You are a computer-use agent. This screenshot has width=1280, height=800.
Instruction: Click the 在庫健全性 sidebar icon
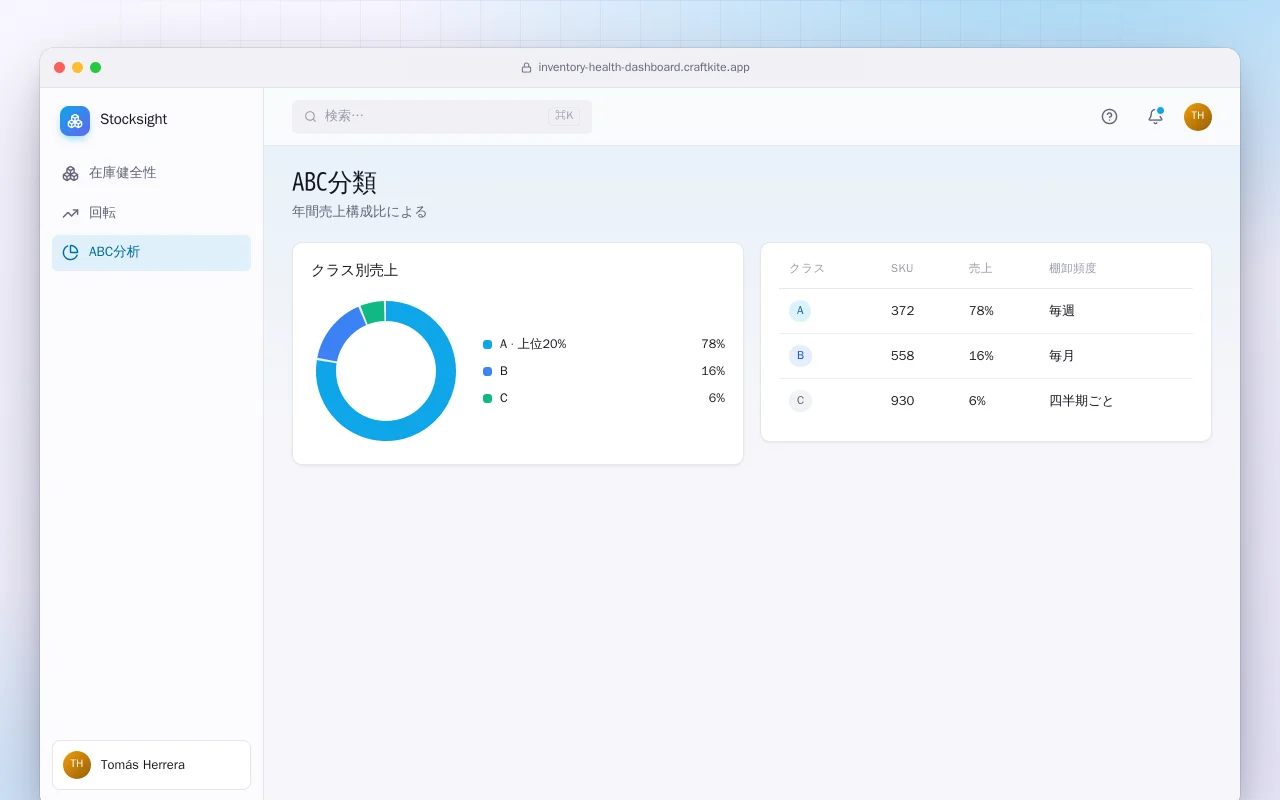(70, 173)
